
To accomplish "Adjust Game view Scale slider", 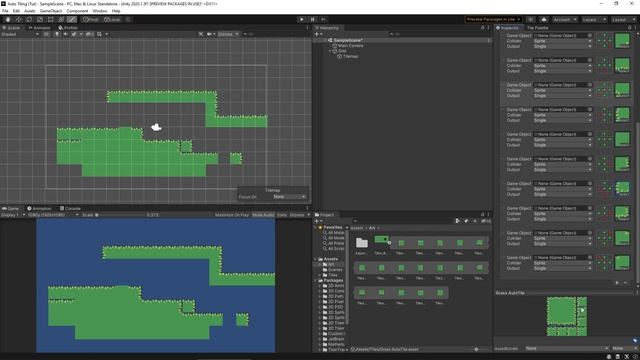I will click(121, 215).
